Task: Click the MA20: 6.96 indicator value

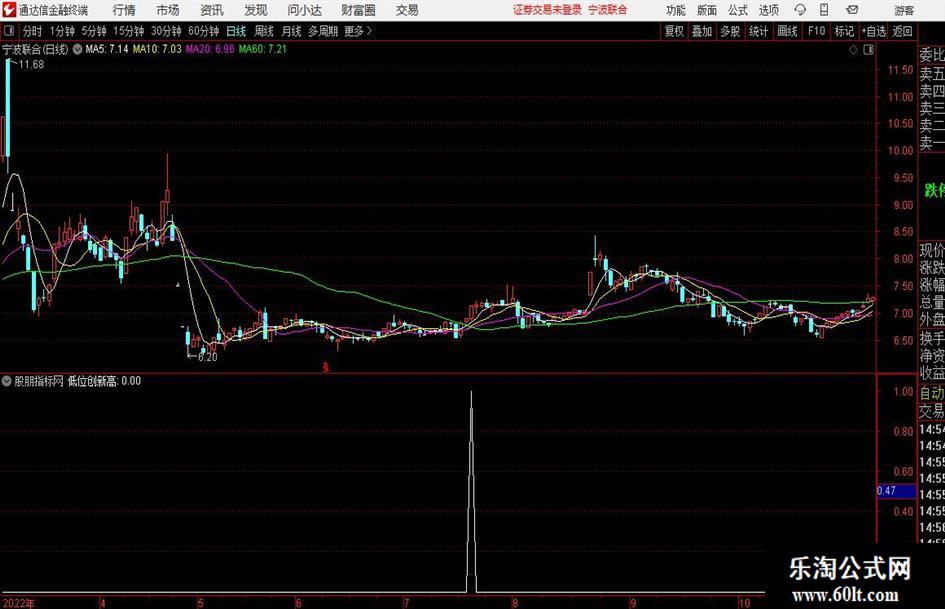Action: coord(210,49)
